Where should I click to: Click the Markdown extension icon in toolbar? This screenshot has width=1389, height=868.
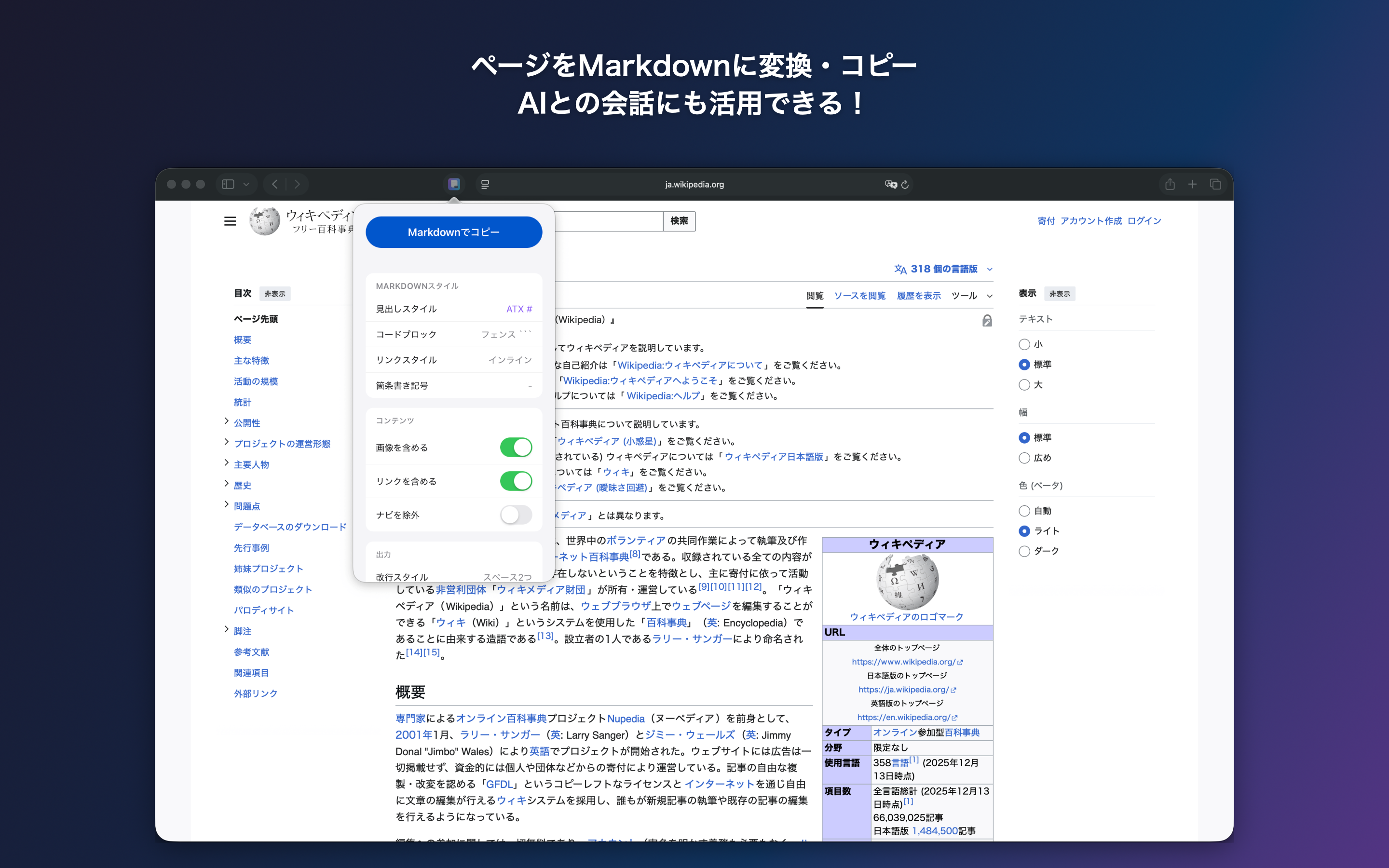tap(454, 184)
